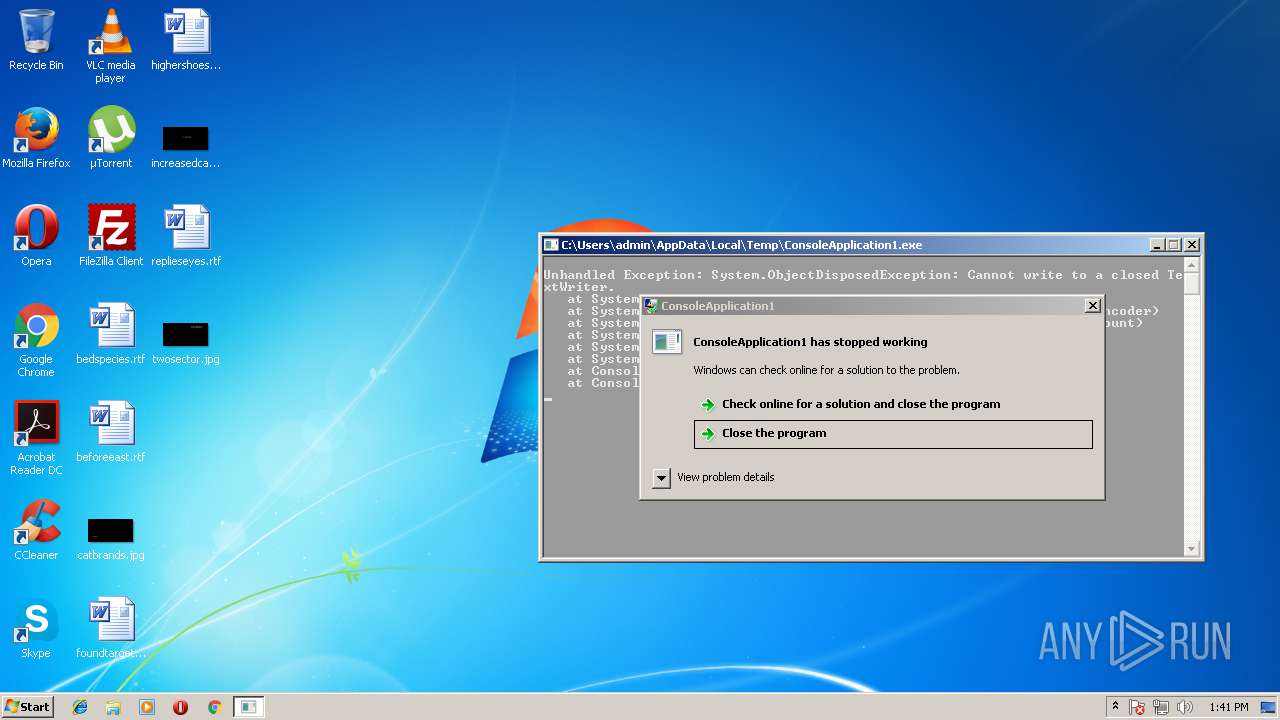Click Show desktop button at taskbar end
Image resolution: width=1280 pixels, height=720 pixels.
click(1269, 707)
